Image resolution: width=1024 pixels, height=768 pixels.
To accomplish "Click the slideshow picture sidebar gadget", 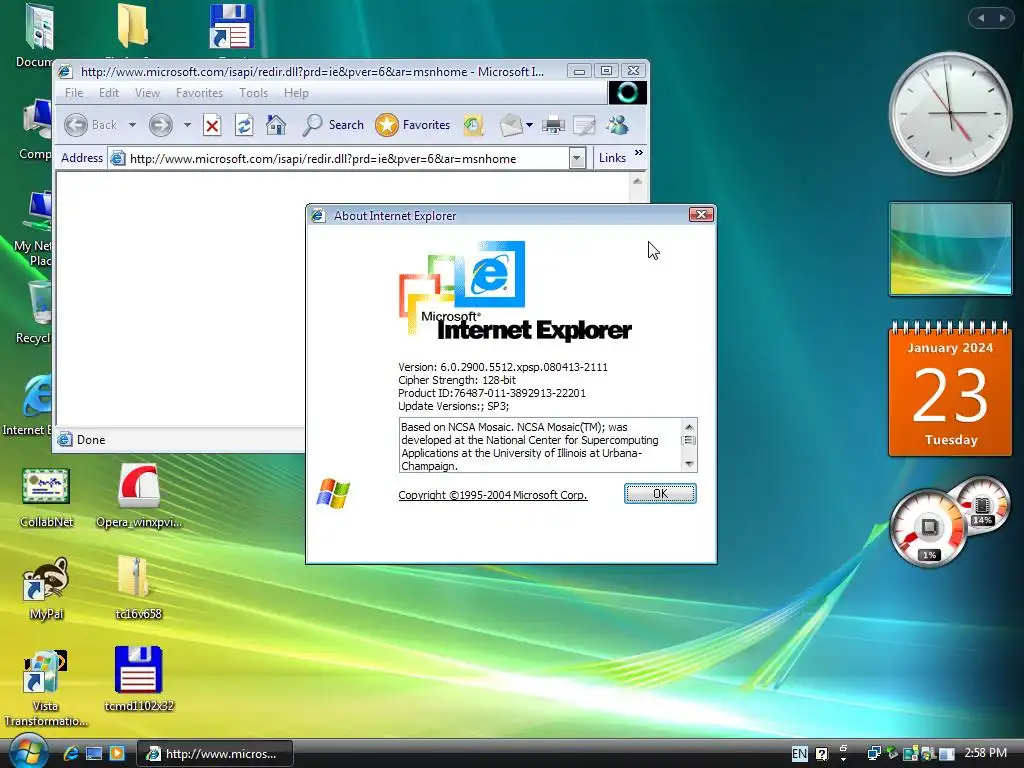I will (x=950, y=249).
